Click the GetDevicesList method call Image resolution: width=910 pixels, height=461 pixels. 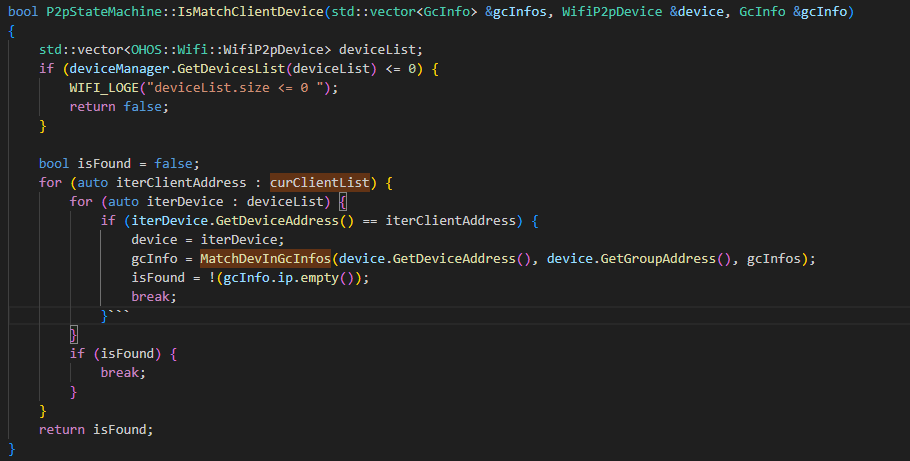click(x=231, y=69)
